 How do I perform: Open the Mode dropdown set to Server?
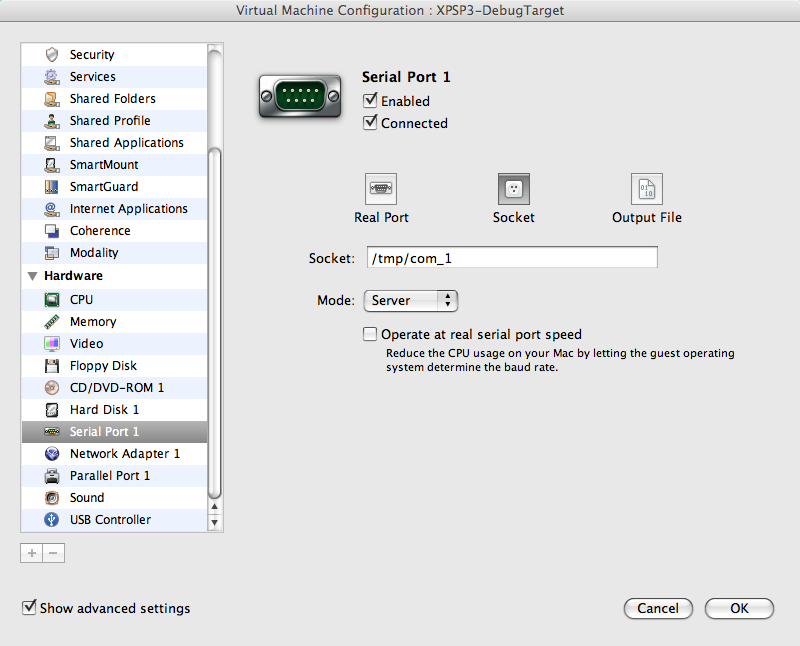click(410, 300)
